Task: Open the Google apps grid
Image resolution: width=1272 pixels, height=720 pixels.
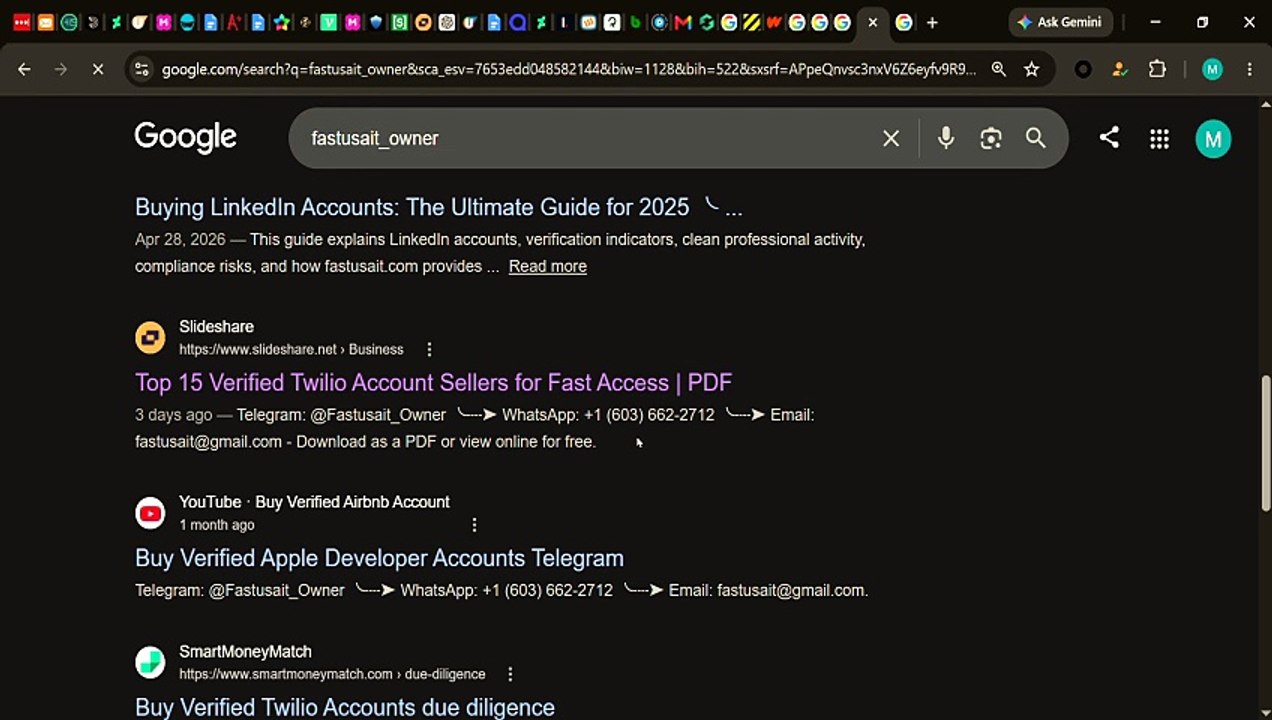Action: coord(1159,139)
